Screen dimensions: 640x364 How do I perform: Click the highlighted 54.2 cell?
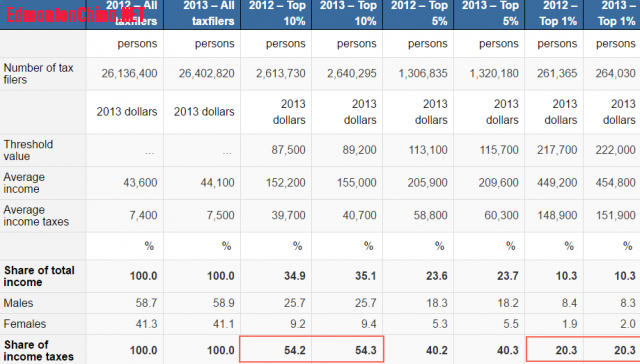click(x=276, y=349)
